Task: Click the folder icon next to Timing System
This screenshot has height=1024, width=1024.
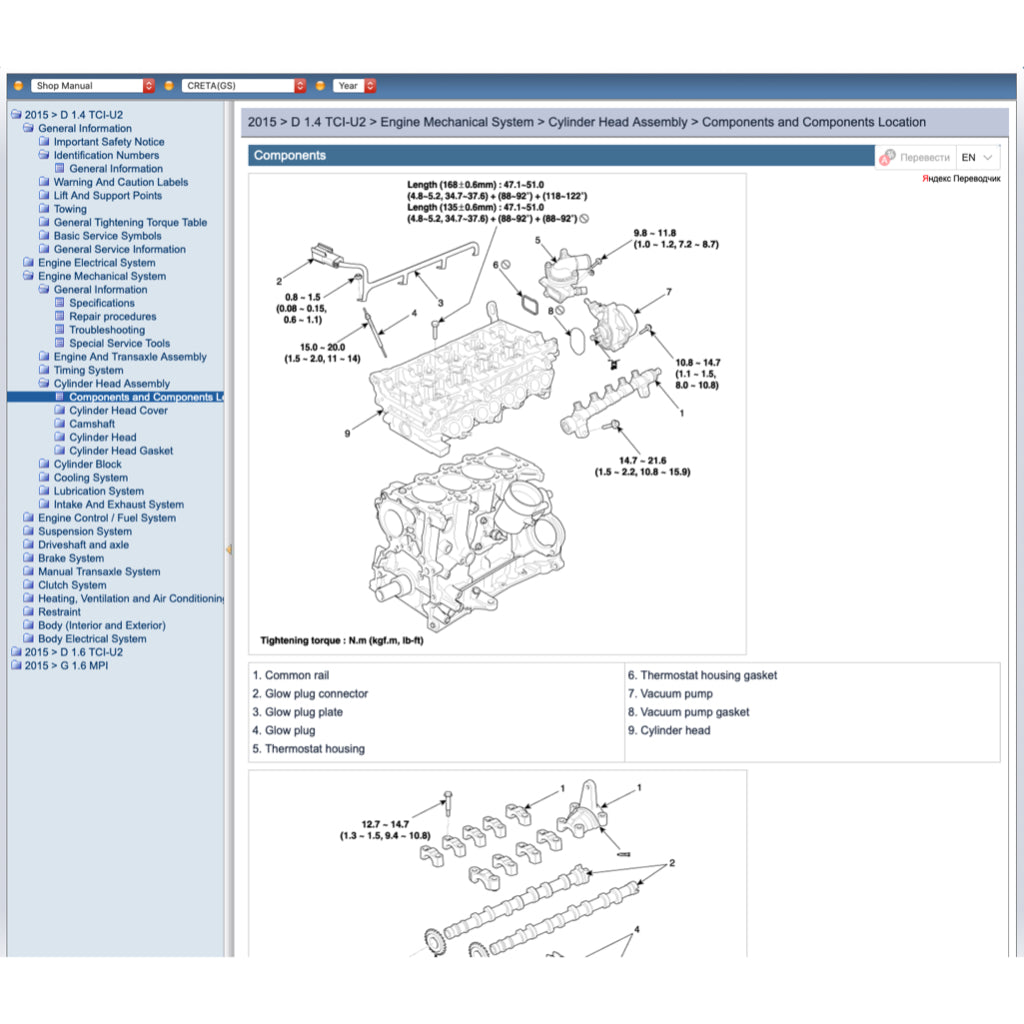Action: [44, 369]
